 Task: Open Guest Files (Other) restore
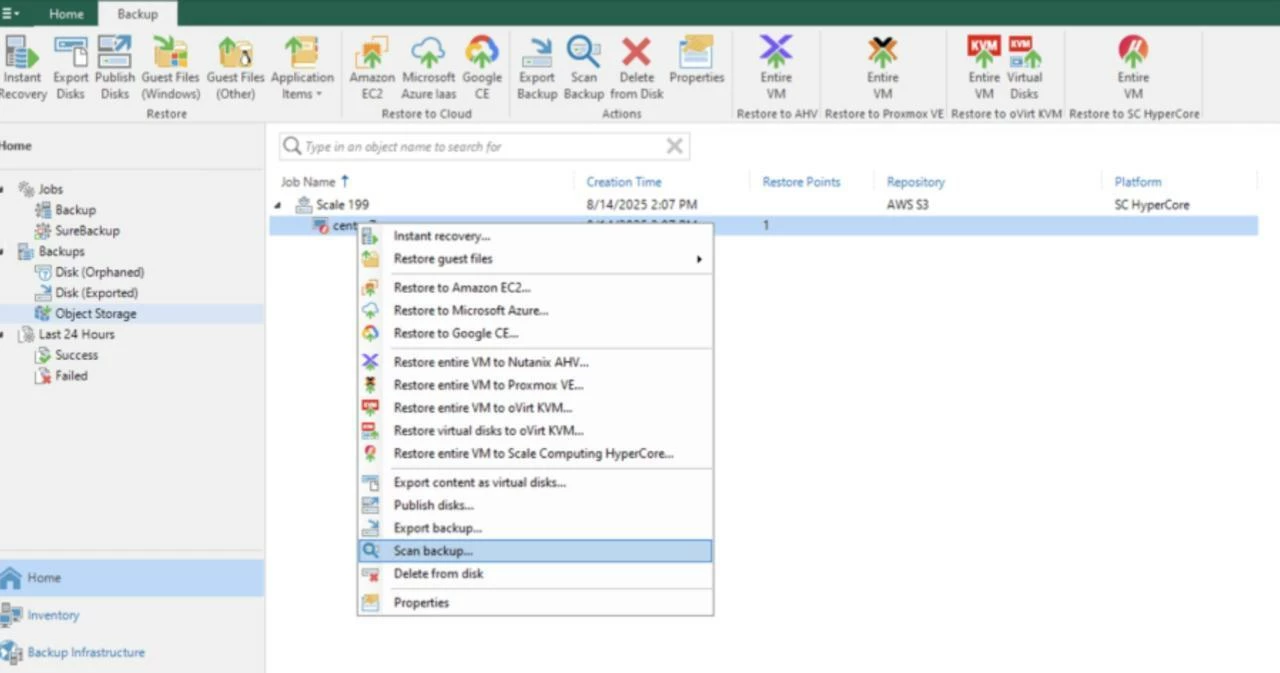235,67
